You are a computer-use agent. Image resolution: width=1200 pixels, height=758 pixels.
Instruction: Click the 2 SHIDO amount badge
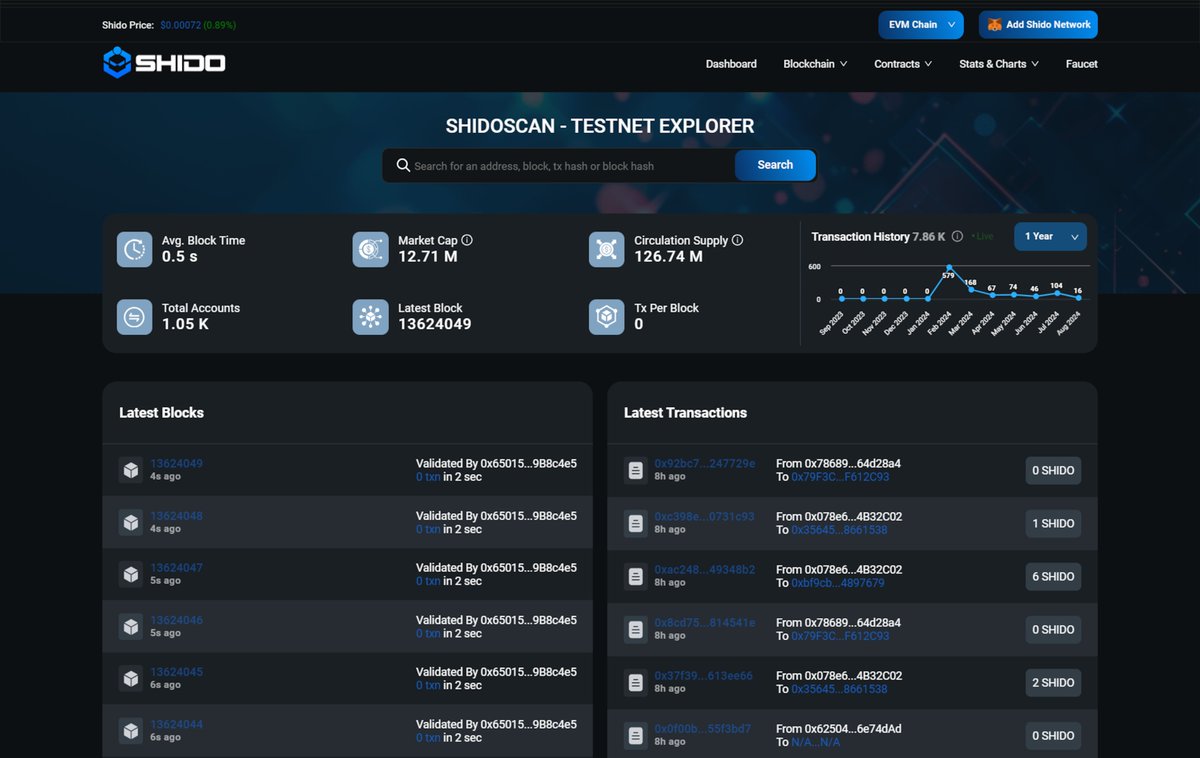1053,682
